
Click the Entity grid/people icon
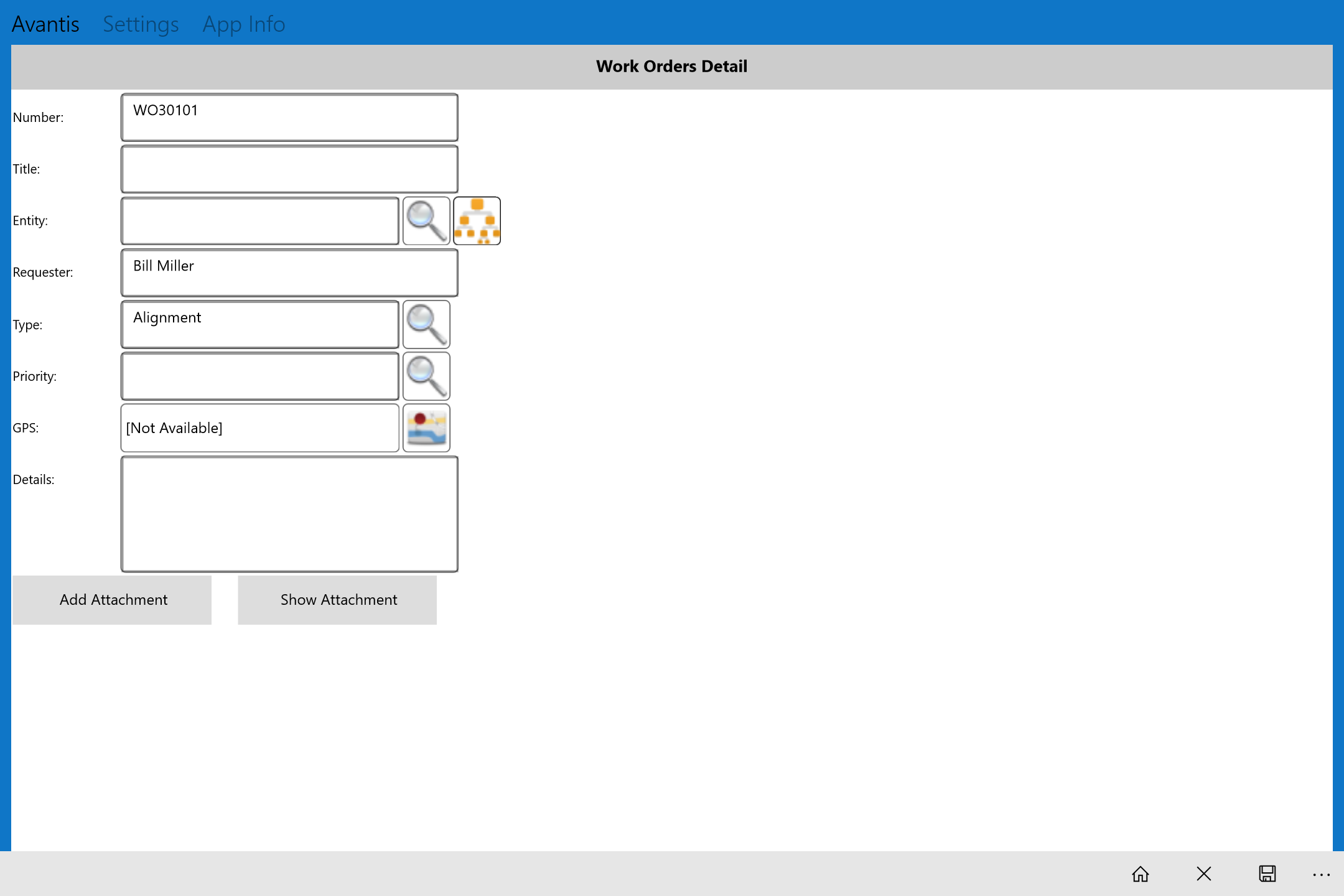[477, 221]
